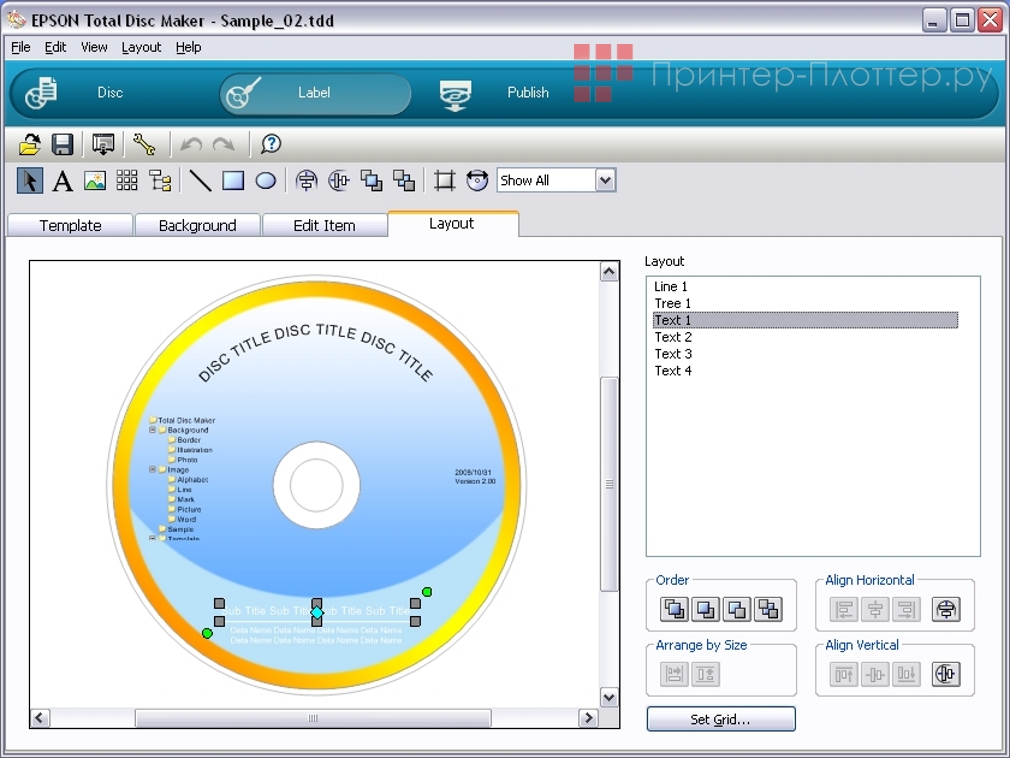Screen dimensions: 1010x758
Task: Switch to the Background tab
Action: (x=197, y=225)
